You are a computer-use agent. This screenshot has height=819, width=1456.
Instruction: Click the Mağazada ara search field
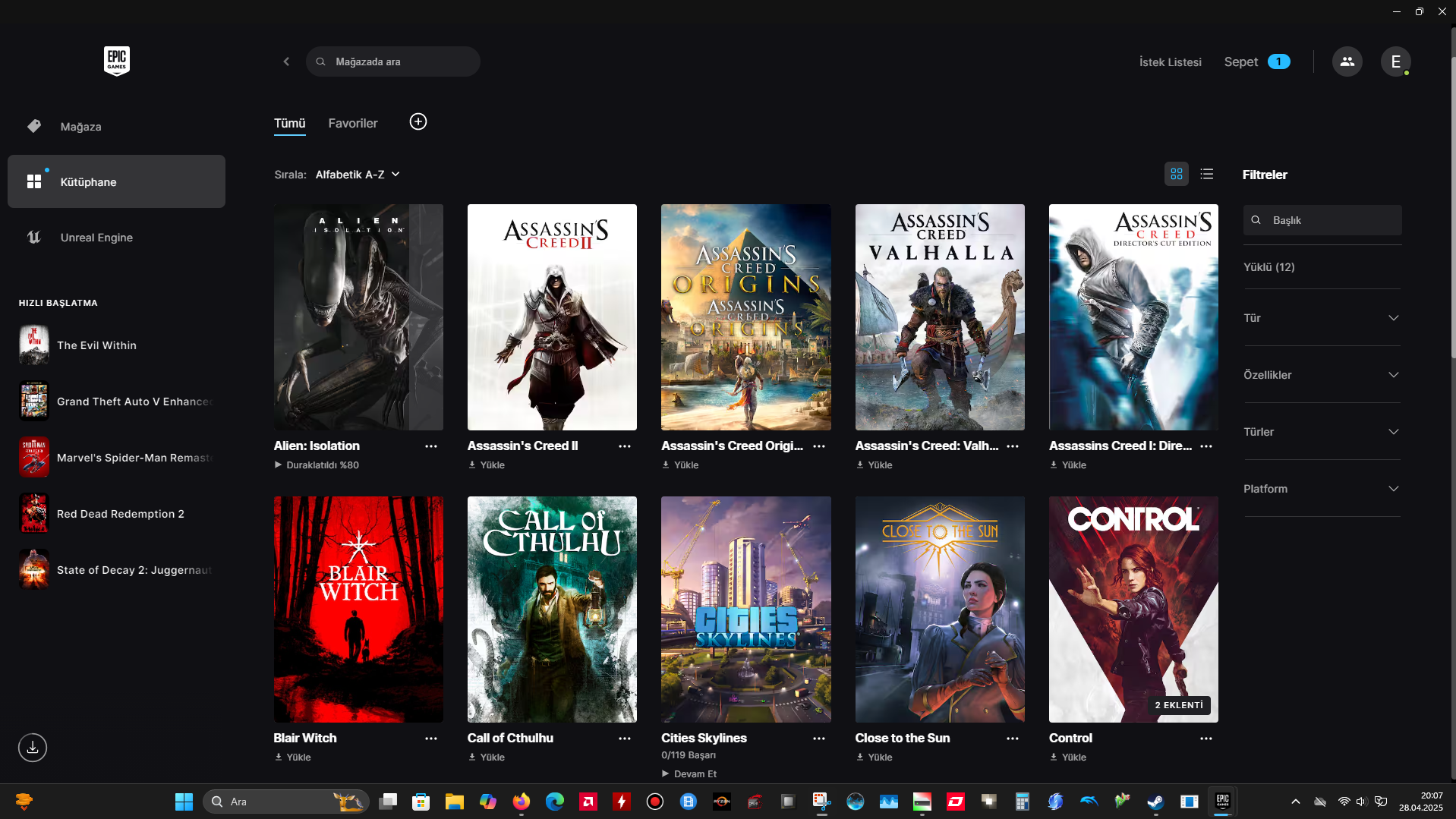[x=393, y=61]
